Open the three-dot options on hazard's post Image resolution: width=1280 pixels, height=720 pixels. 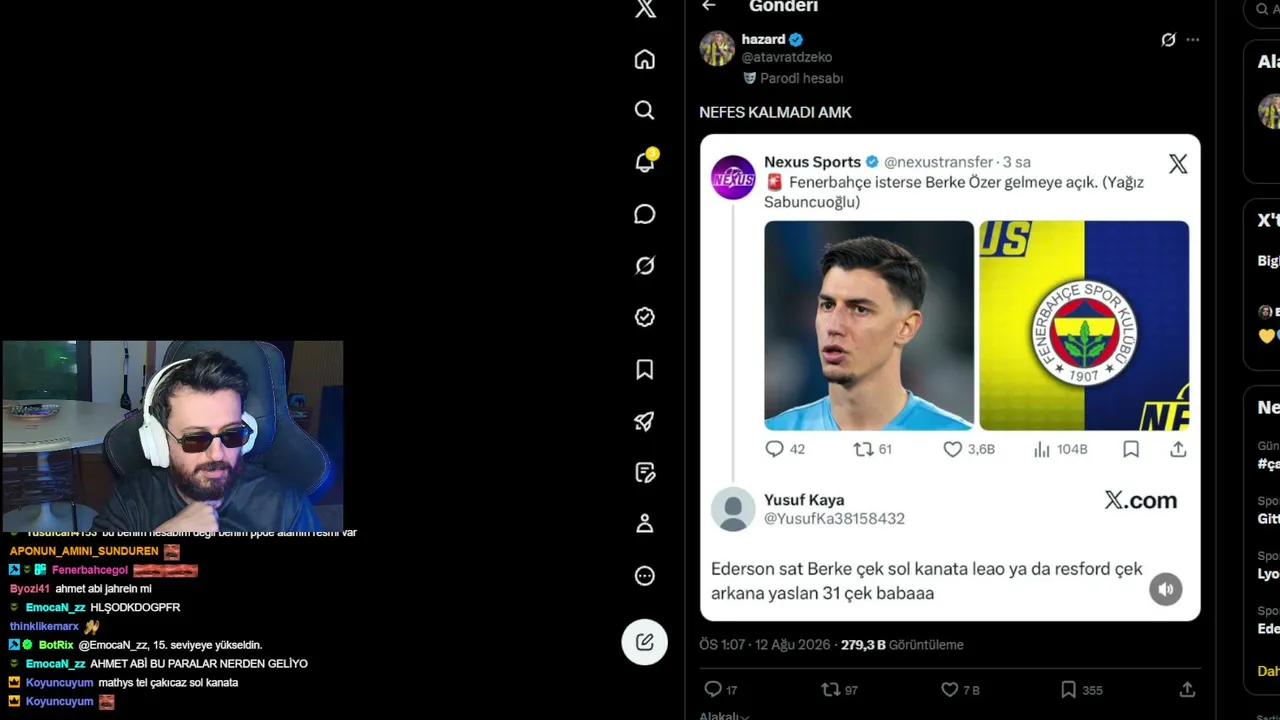(1192, 40)
